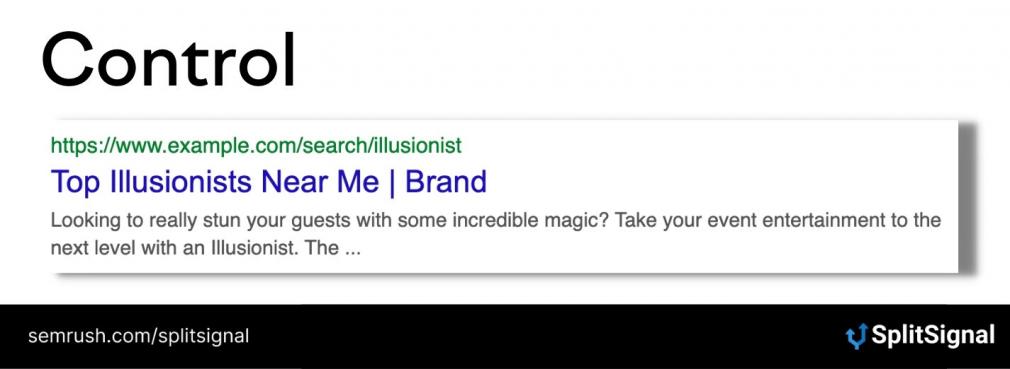1010x369 pixels.
Task: Click the snippet line starting Looking to really
Action: (x=496, y=221)
